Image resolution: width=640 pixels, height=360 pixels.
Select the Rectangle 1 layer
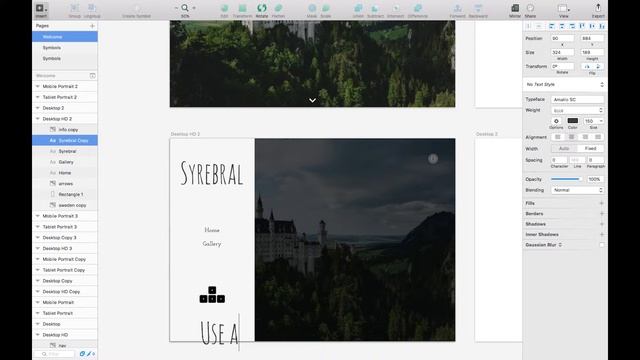pyautogui.click(x=65, y=194)
